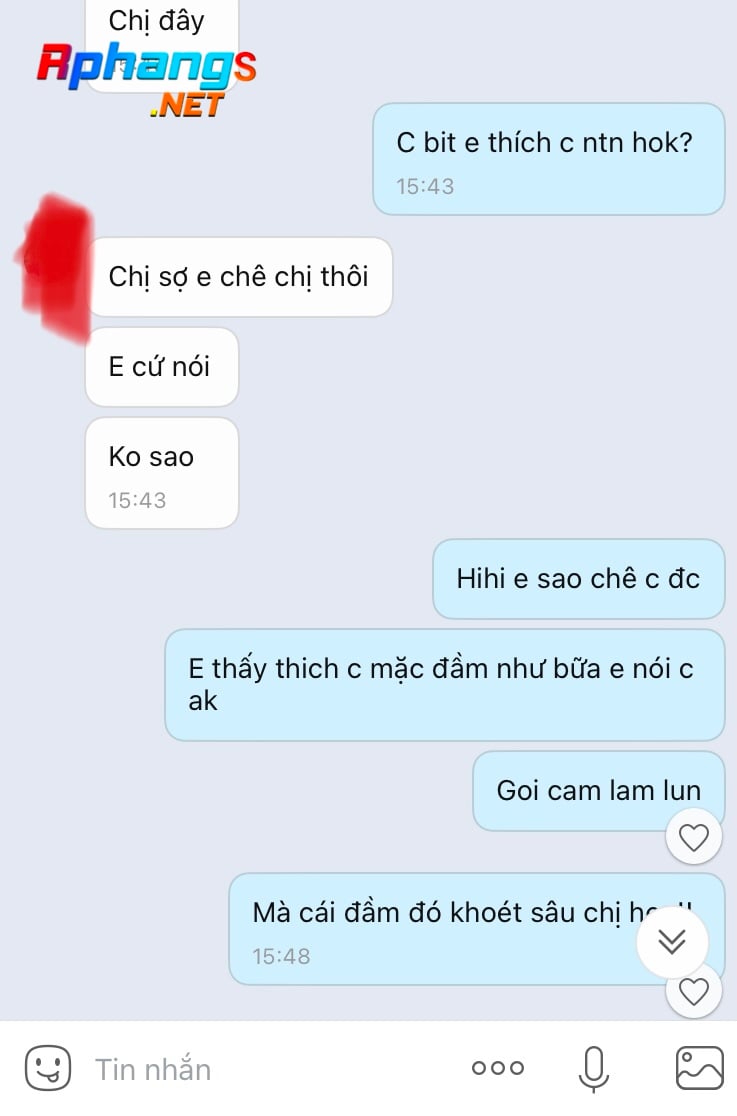Like the 15:48 message with heart icon
Image resolution: width=737 pixels, height=1116 pixels.
pyautogui.click(x=694, y=991)
